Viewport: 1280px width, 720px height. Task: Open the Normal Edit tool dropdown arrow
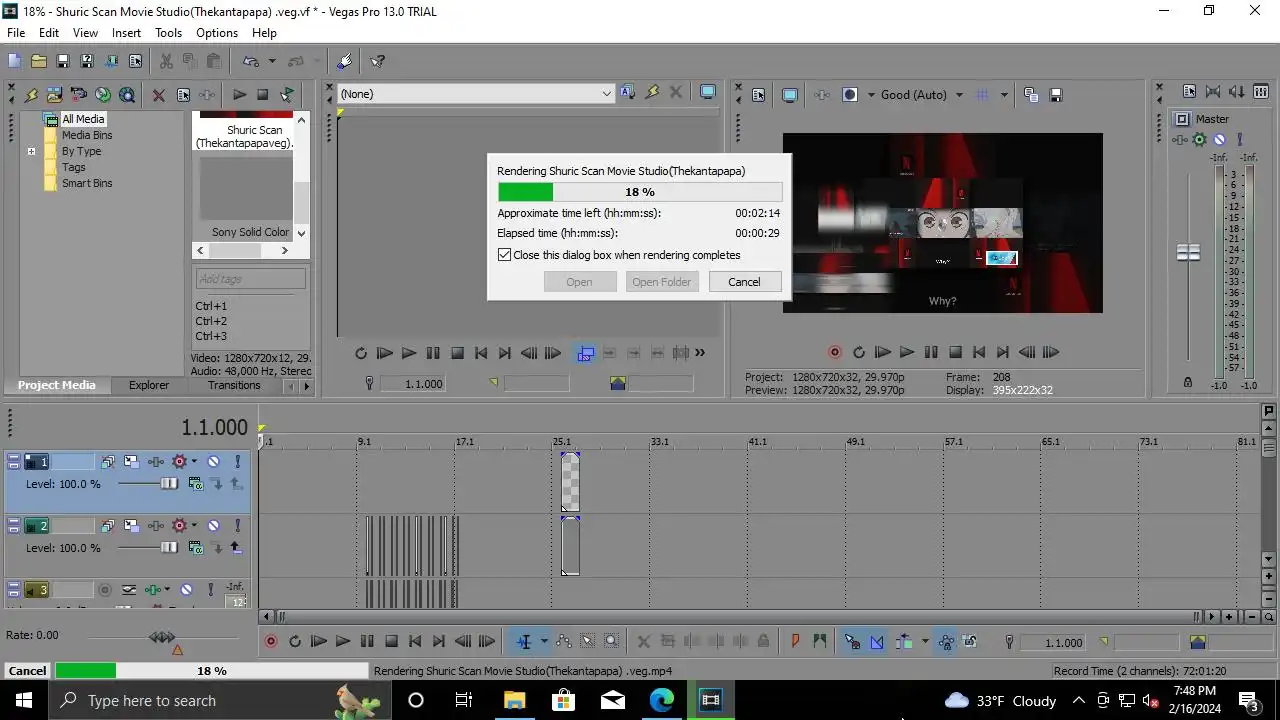pos(544,642)
